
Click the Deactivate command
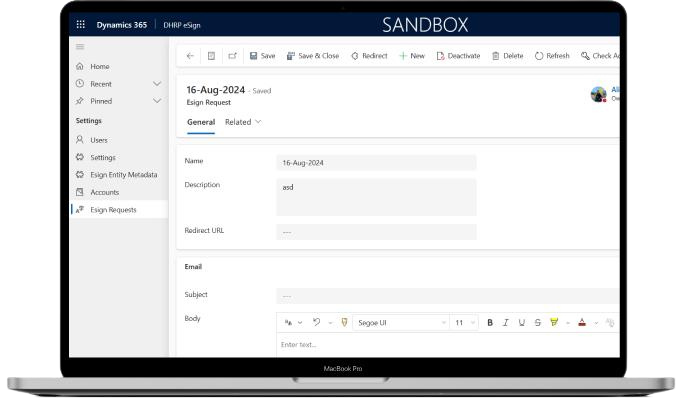458,56
